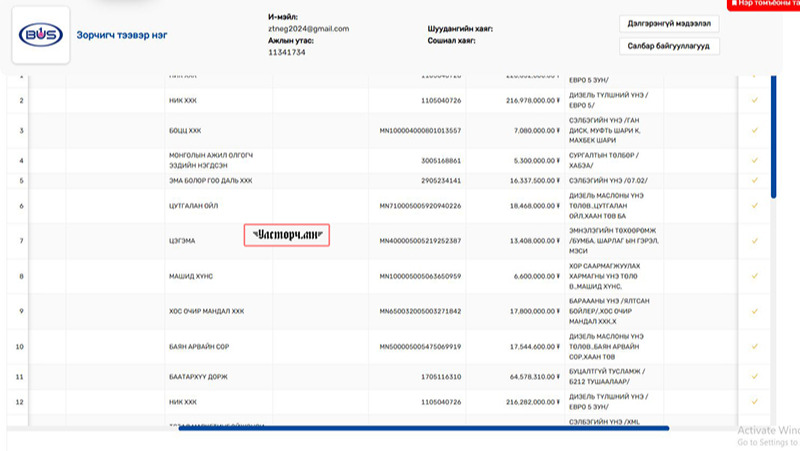Open Салбар байгууллагууд branches button
The width and height of the screenshot is (800, 451).
(x=669, y=46)
